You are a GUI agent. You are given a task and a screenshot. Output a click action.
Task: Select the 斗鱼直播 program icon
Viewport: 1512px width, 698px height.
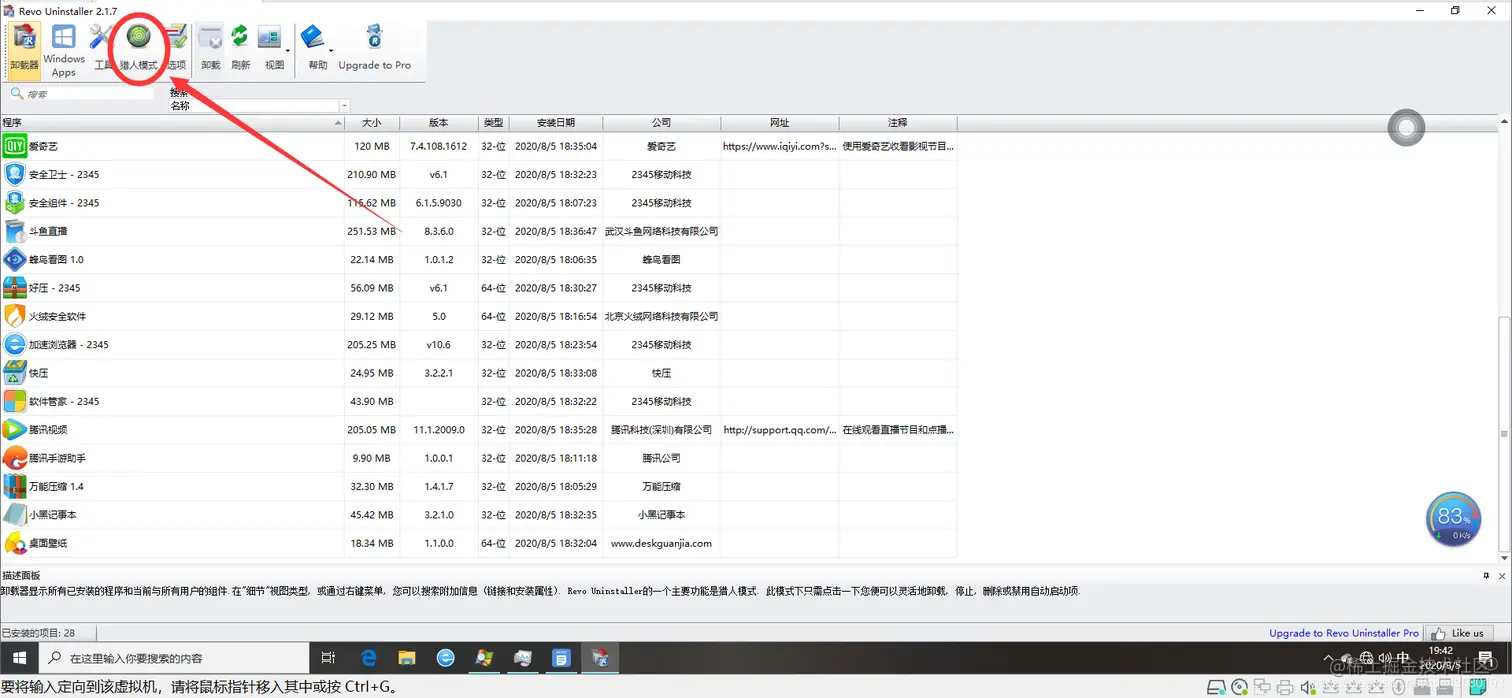[x=14, y=231]
